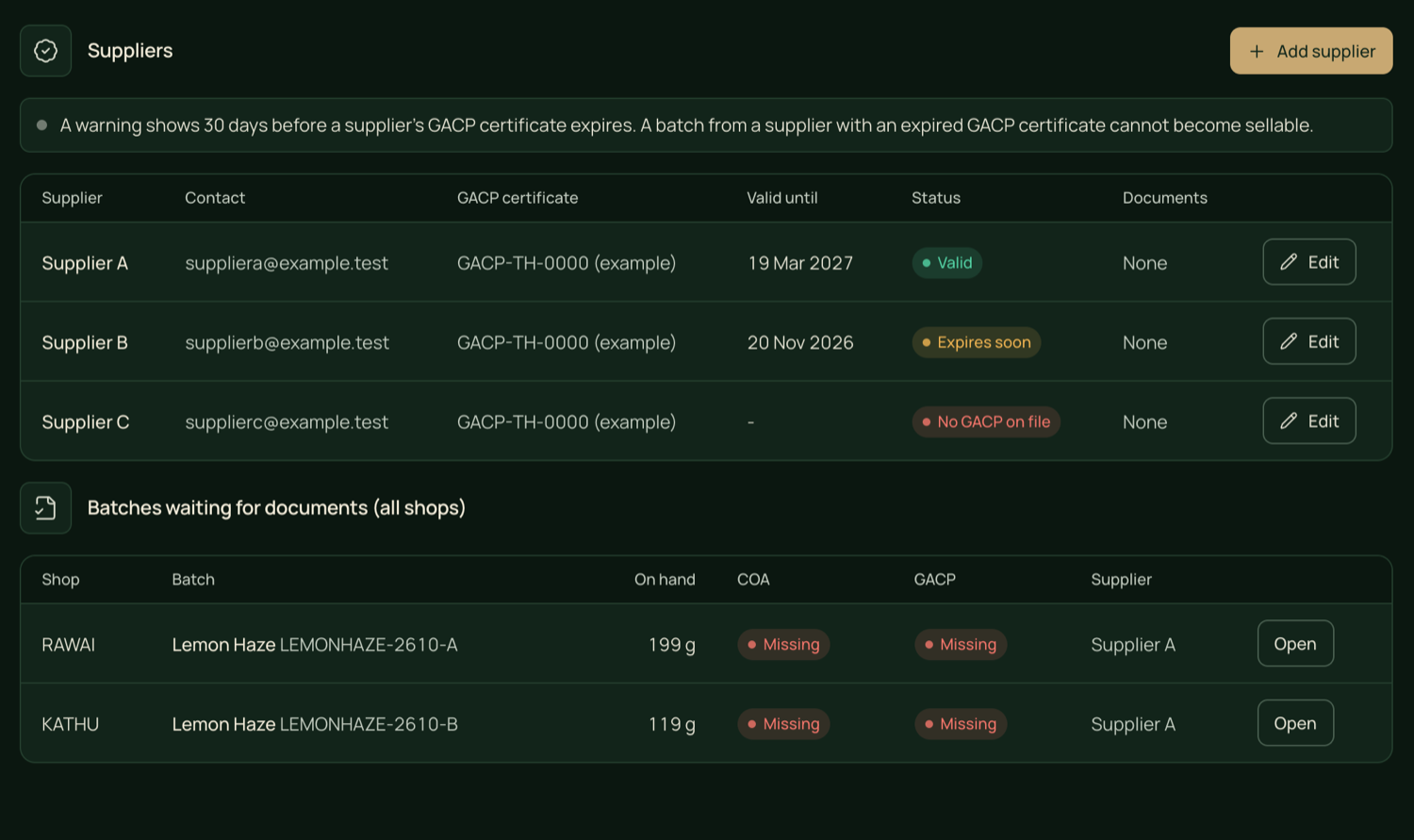Click the COA Missing badge for RAWAI
This screenshot has width=1414, height=840.
click(x=783, y=645)
